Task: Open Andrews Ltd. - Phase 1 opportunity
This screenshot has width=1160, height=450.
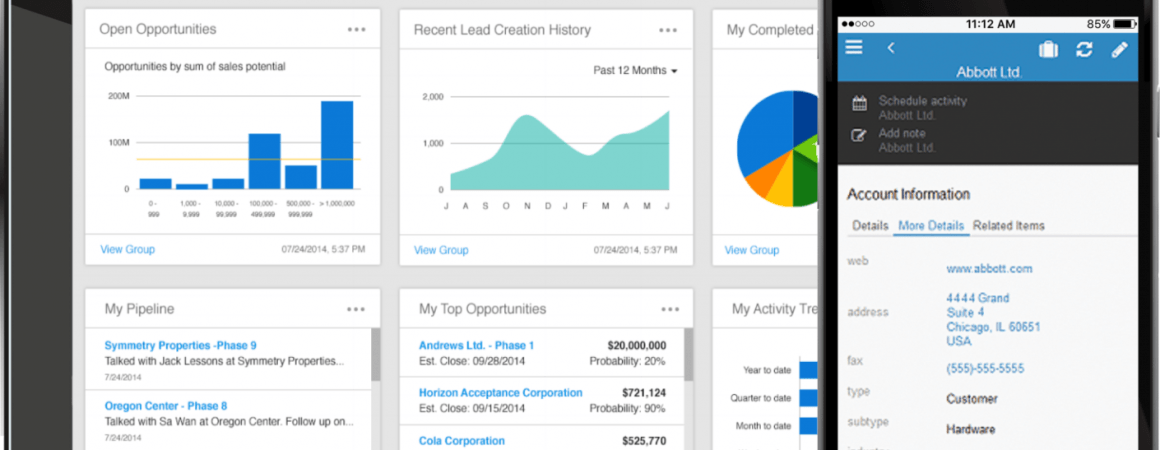Action: 476,346
